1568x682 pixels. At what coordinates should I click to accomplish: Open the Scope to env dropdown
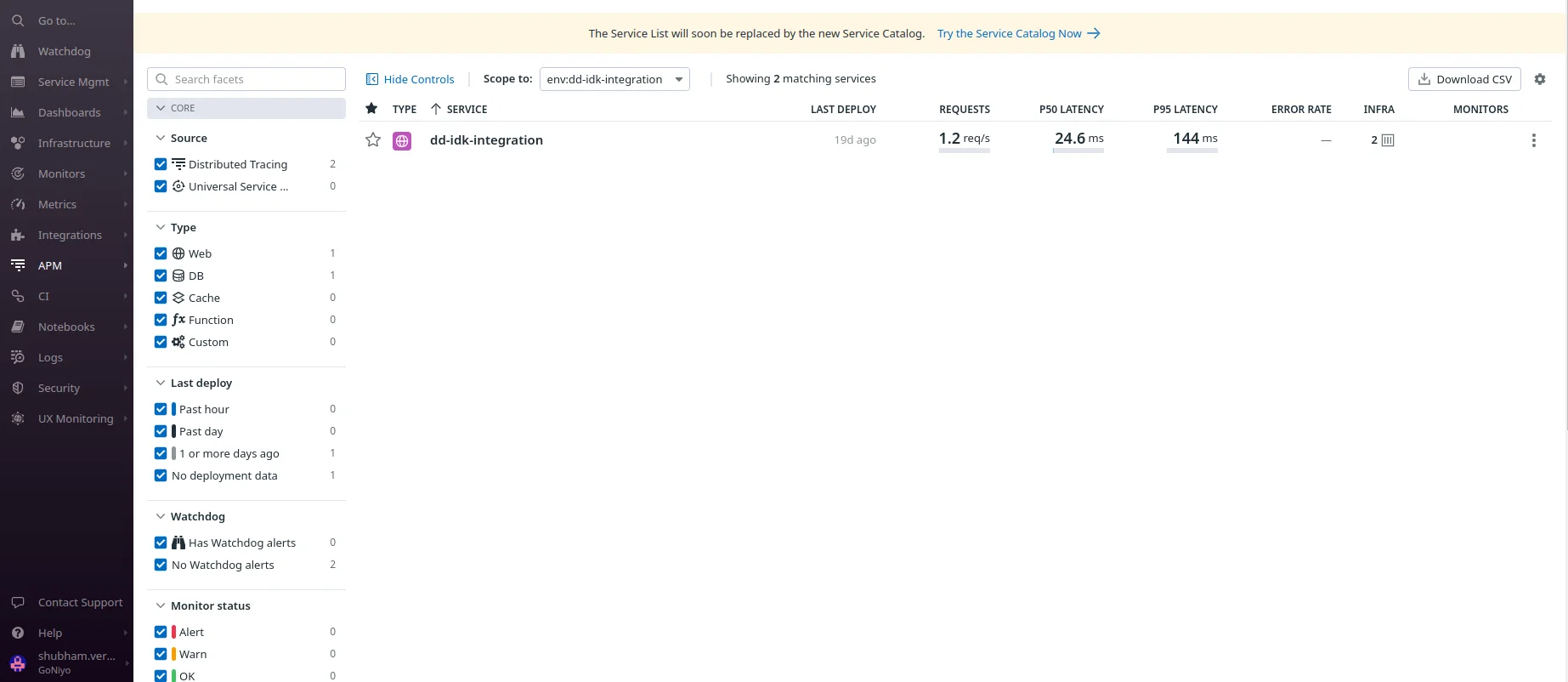614,79
